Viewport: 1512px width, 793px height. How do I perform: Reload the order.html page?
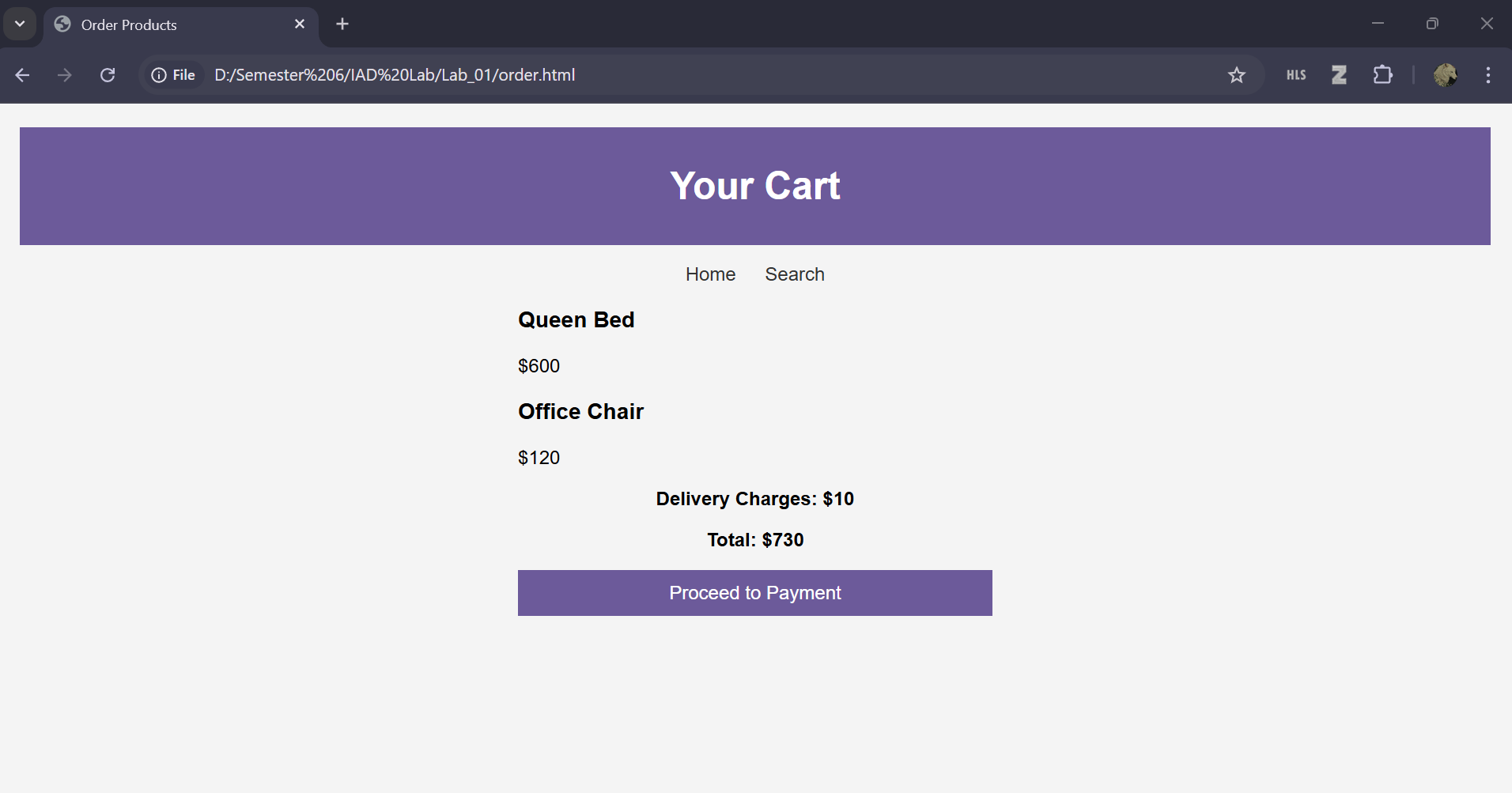(107, 75)
